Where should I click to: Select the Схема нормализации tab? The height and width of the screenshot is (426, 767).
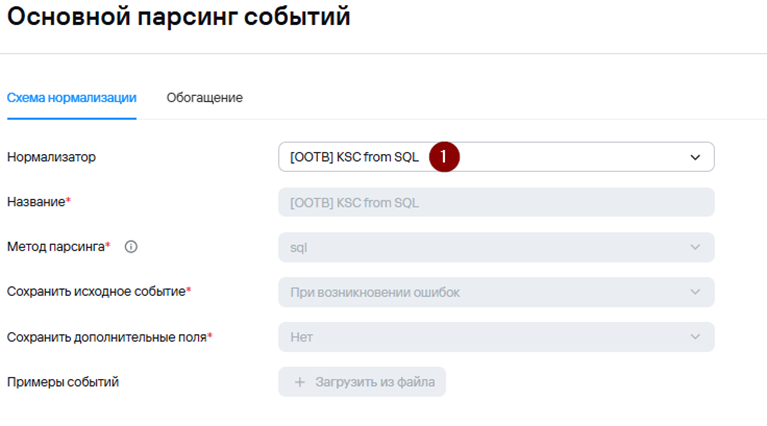(x=71, y=98)
